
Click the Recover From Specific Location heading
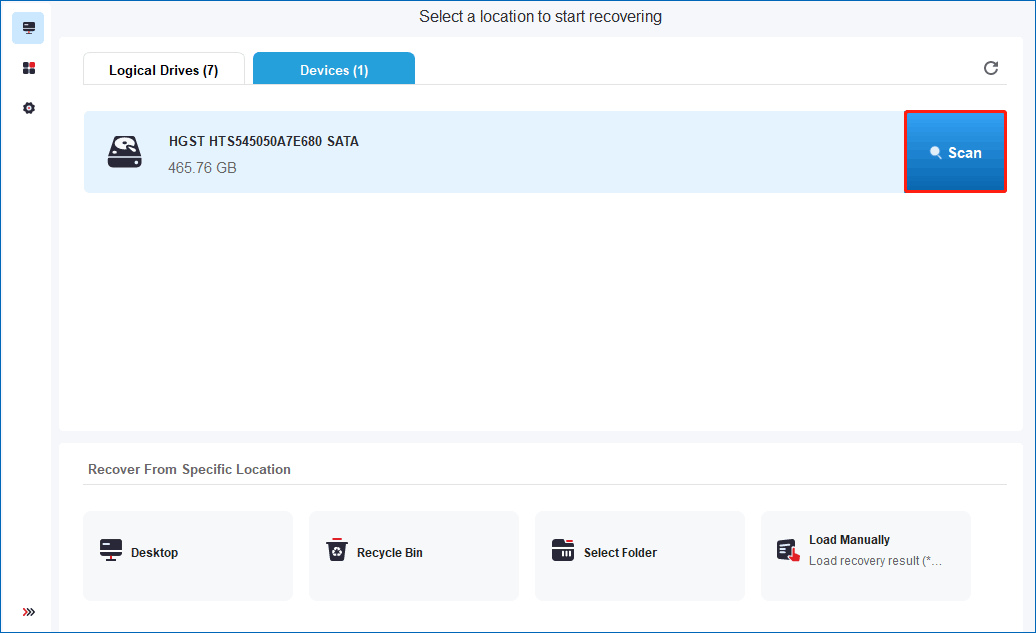point(190,470)
